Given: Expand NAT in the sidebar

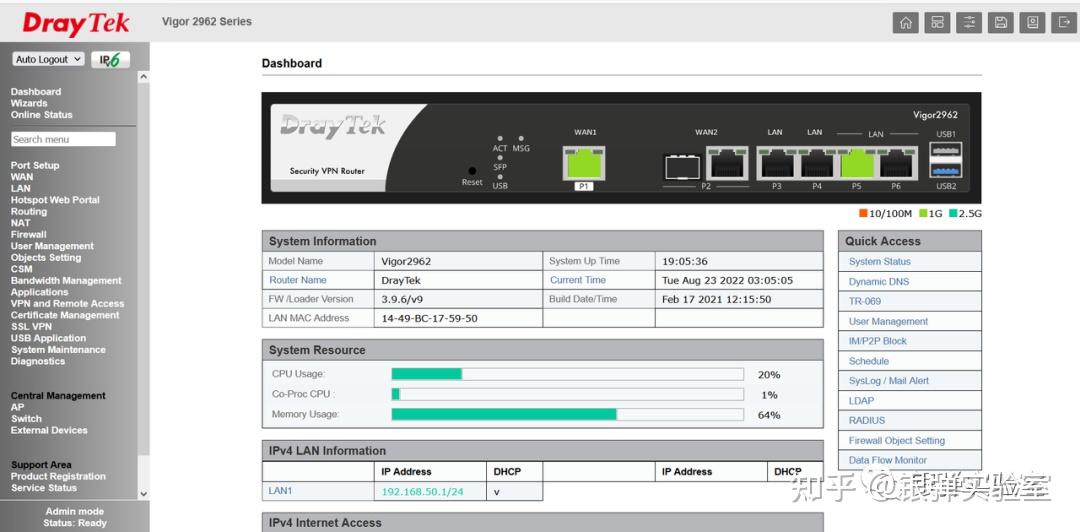Looking at the screenshot, I should (x=20, y=223).
